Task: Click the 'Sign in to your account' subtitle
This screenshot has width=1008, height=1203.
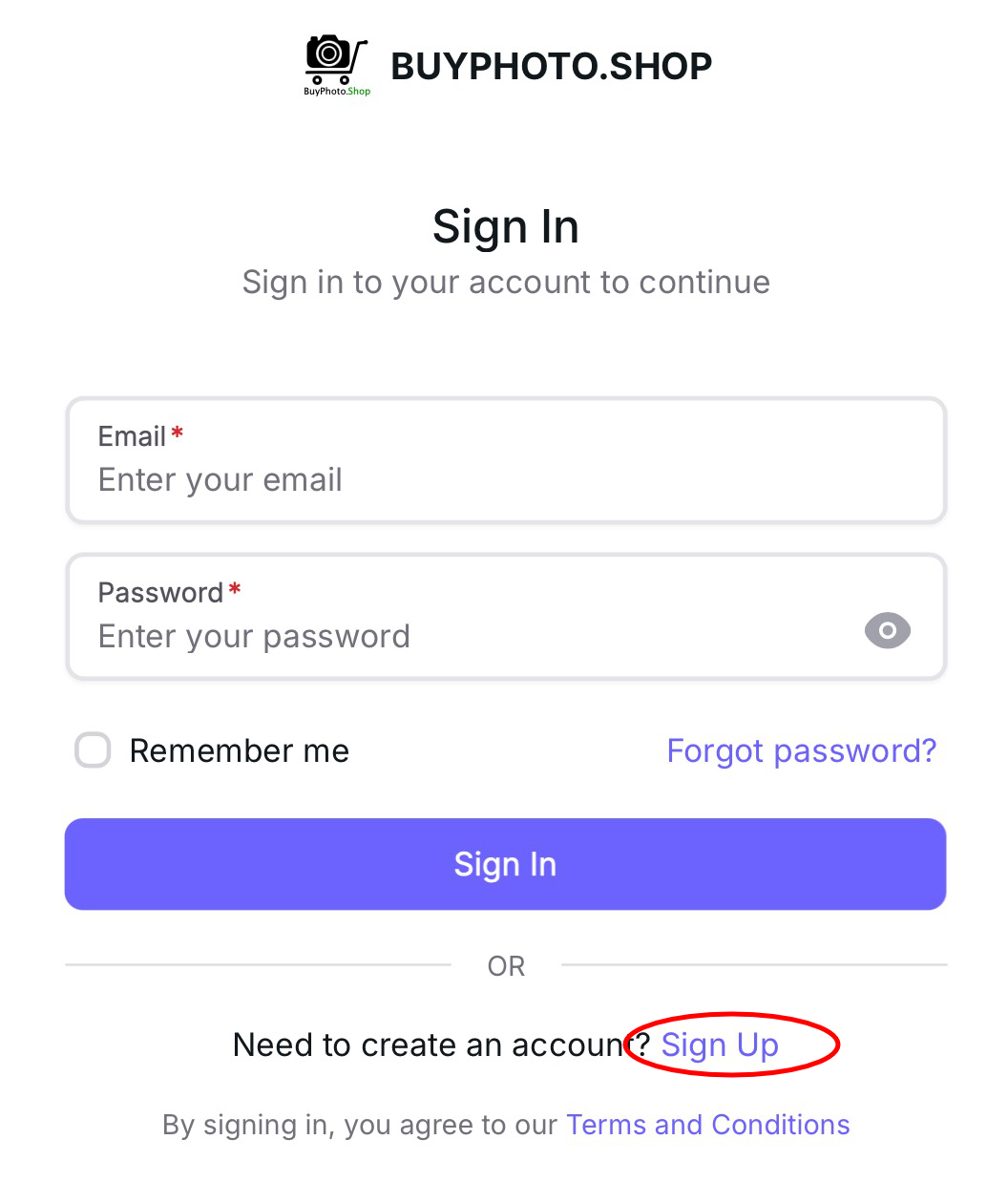Action: (505, 283)
